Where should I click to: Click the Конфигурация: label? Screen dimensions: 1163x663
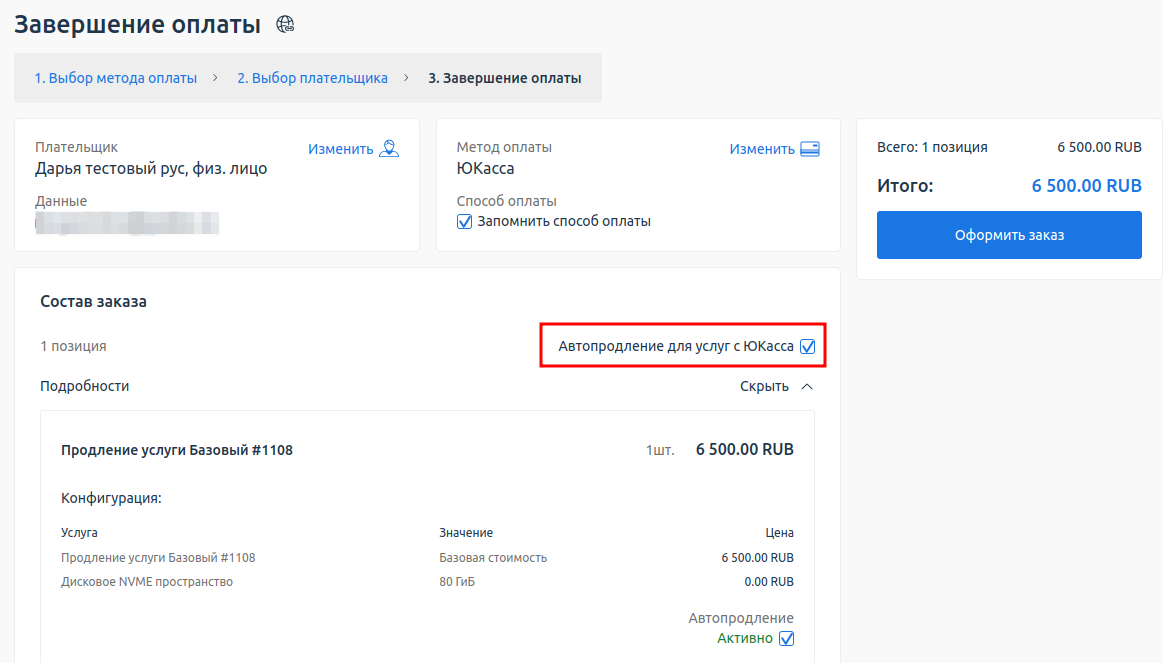tap(111, 498)
